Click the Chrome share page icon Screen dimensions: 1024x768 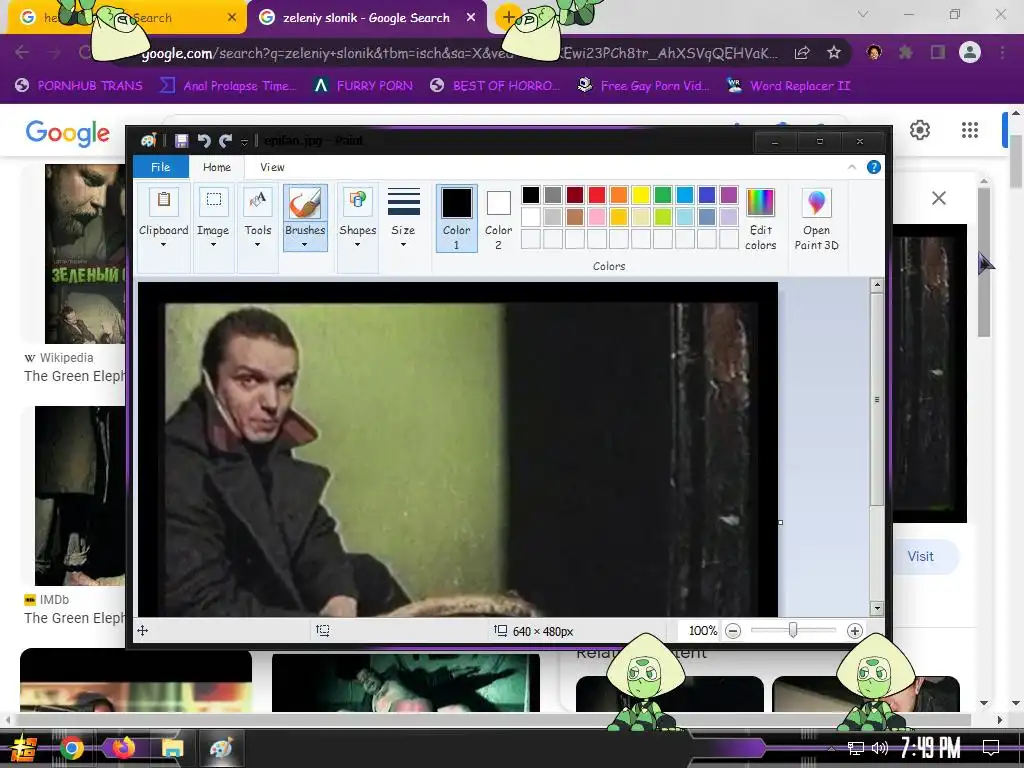tap(802, 53)
